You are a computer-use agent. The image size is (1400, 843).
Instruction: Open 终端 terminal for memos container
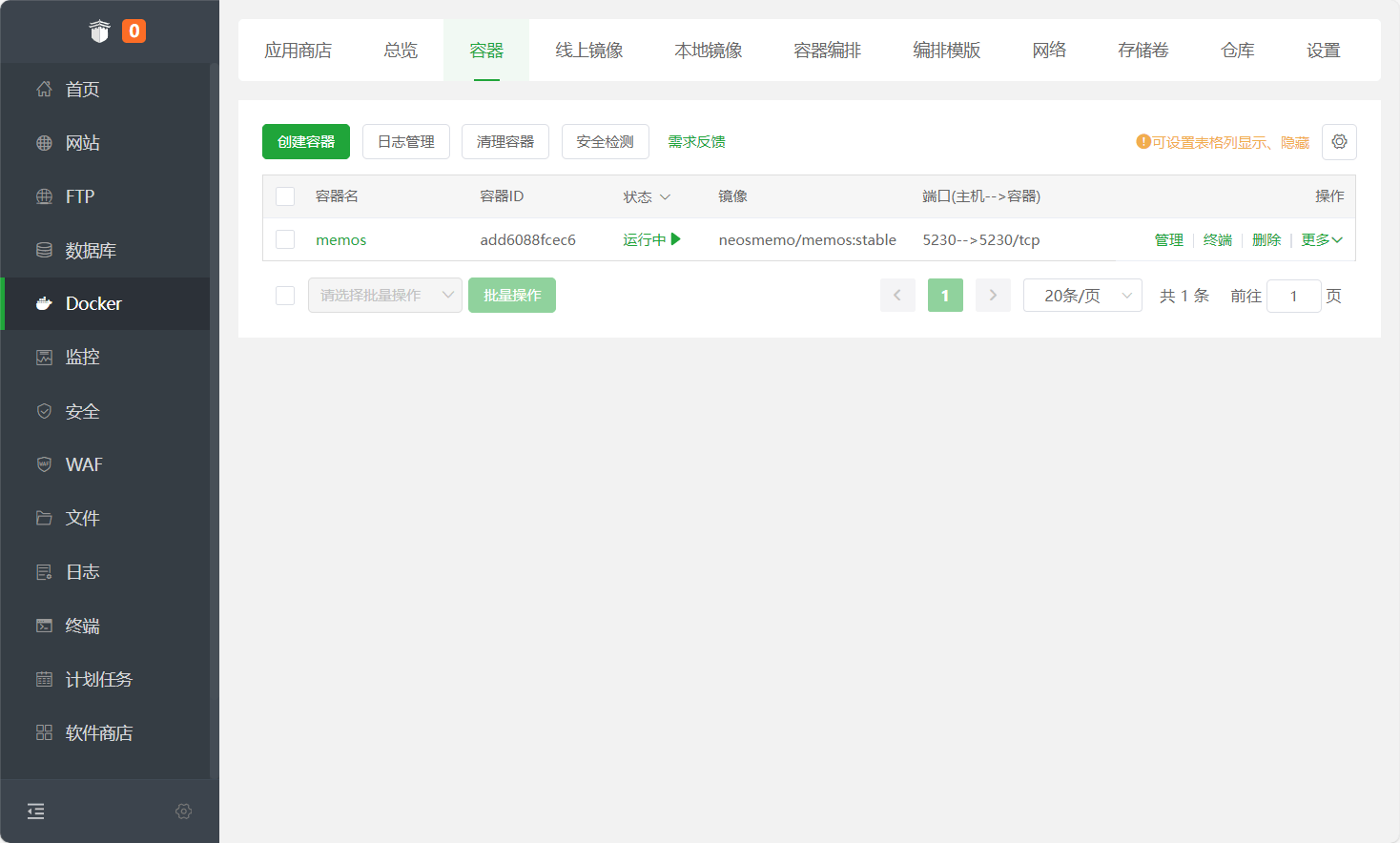pos(1218,240)
